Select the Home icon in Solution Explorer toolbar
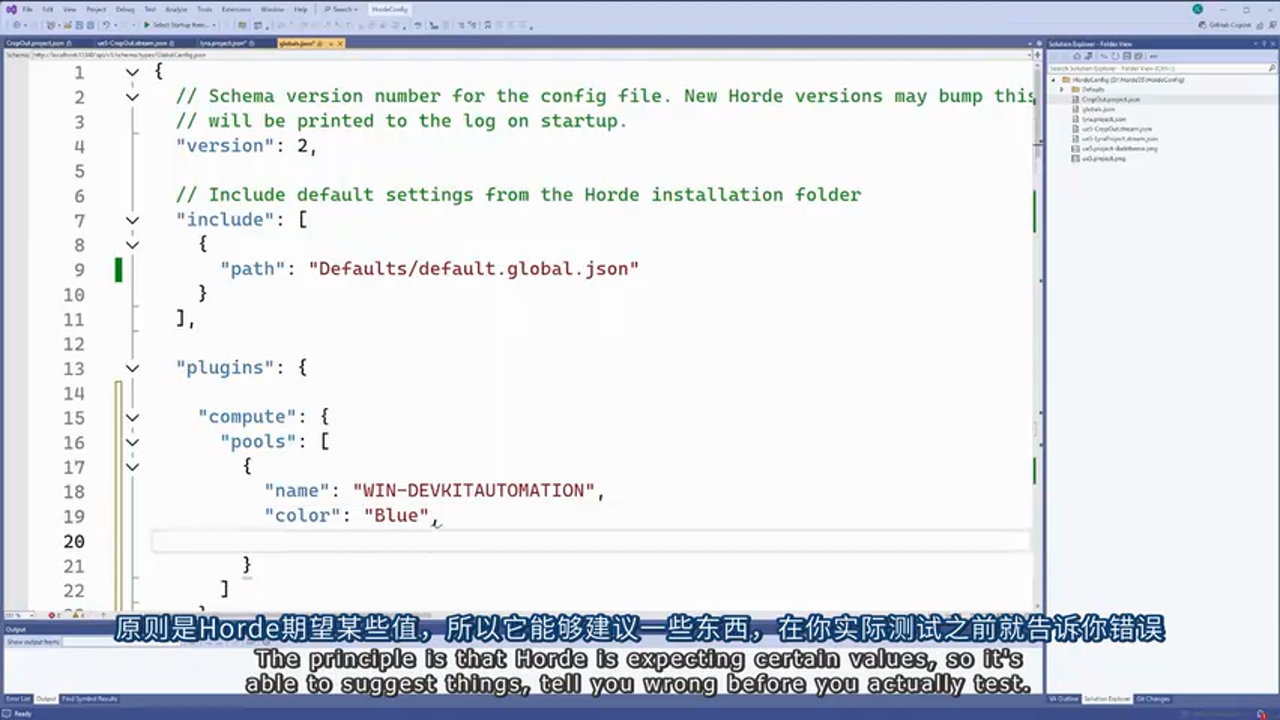Screen dimensions: 1280x720 (1077, 56)
